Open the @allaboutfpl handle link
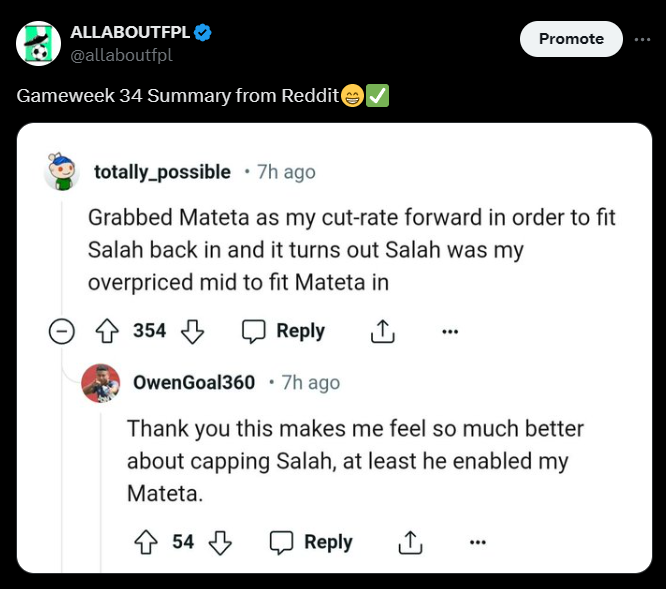666x589 pixels. [121, 55]
